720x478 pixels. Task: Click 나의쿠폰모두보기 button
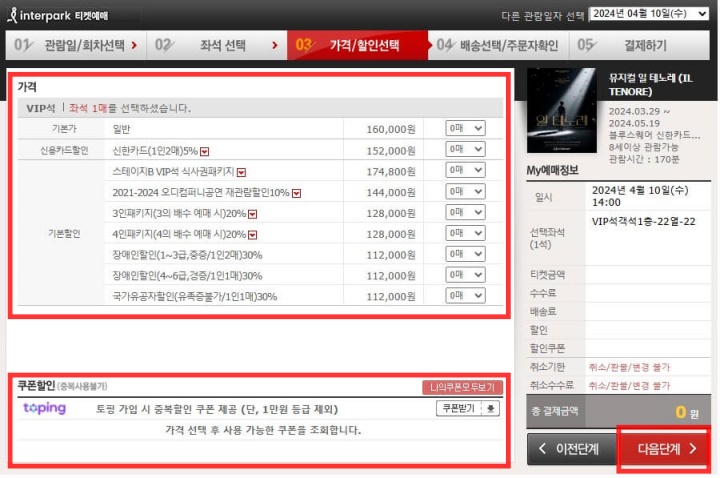pos(462,387)
